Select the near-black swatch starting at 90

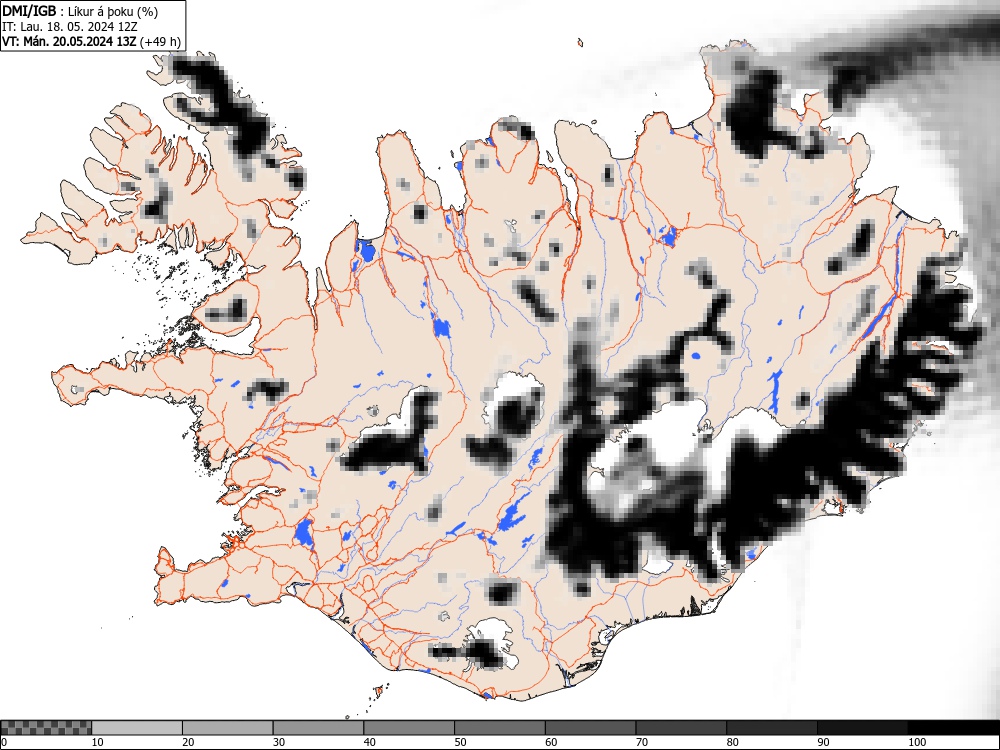(x=862, y=728)
